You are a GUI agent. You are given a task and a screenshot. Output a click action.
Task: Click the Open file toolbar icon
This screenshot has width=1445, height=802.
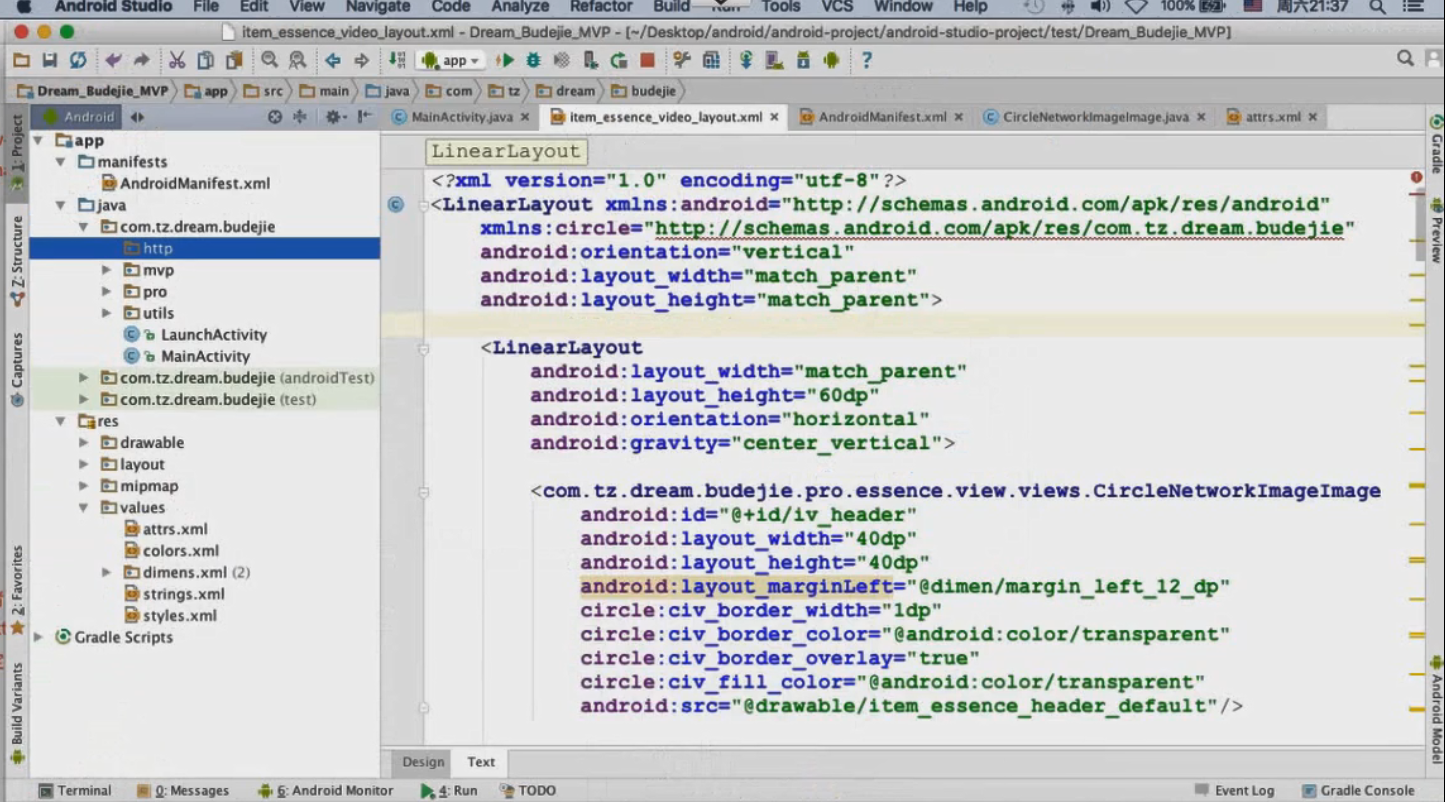(x=21, y=61)
